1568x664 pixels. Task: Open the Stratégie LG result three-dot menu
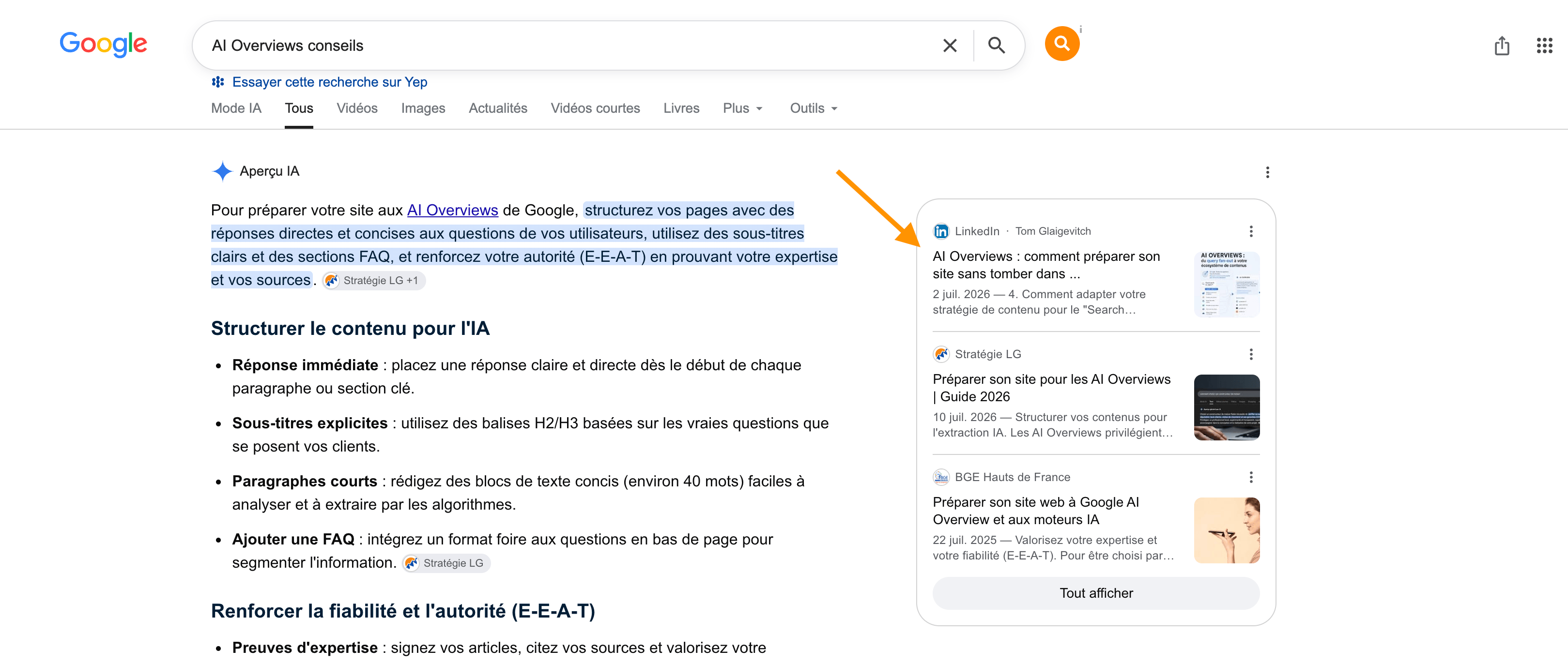pos(1251,354)
